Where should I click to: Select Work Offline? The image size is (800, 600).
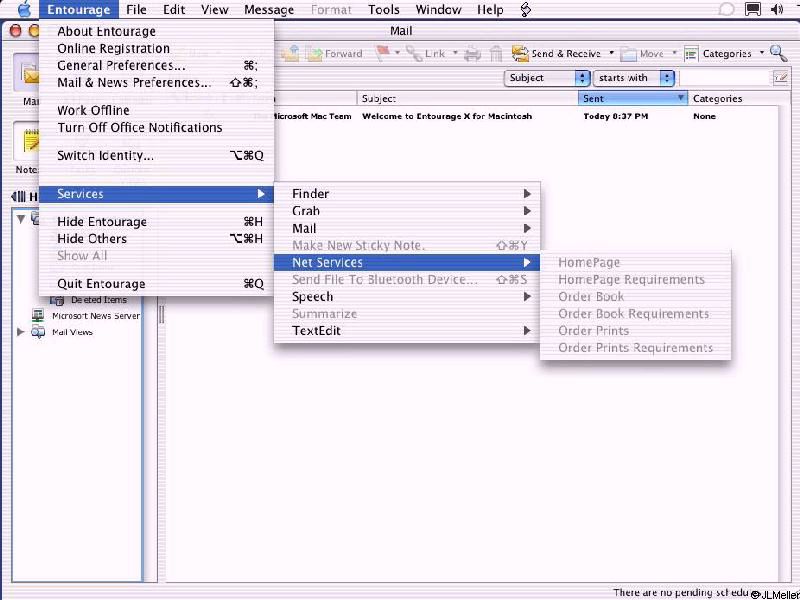[x=157, y=110]
